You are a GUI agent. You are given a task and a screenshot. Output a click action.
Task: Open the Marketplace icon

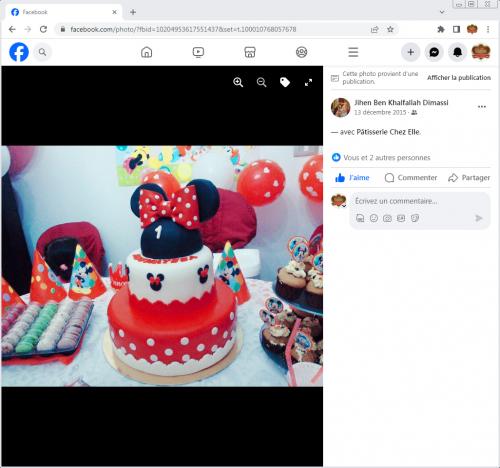(x=250, y=52)
